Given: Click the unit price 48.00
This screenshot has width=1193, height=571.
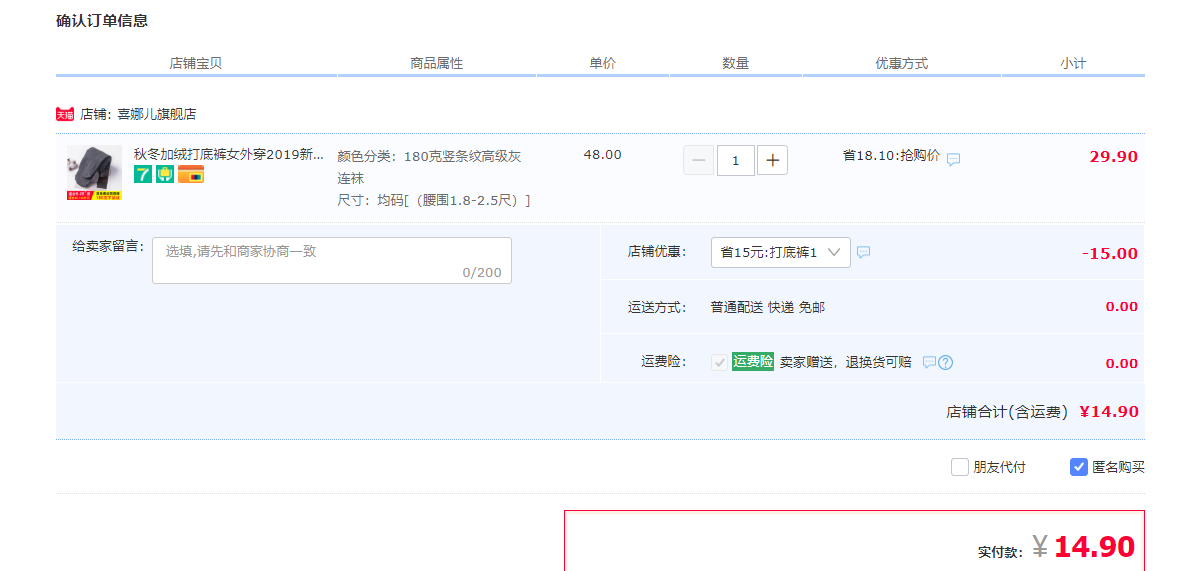Looking at the screenshot, I should tap(603, 155).
